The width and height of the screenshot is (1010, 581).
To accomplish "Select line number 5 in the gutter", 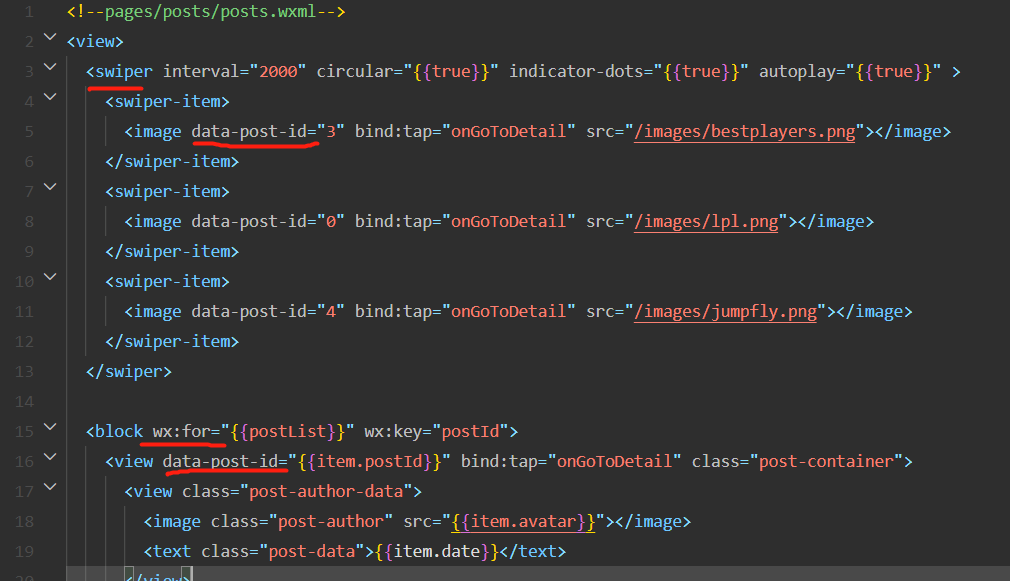I will [29, 132].
